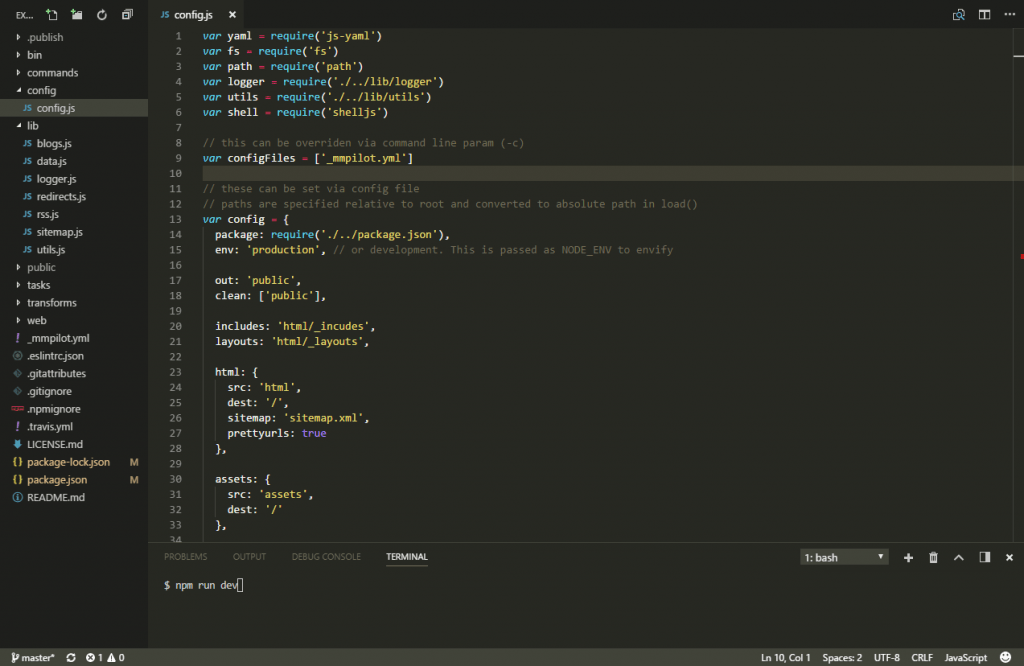Open rss.js in the explorer

pos(74,214)
